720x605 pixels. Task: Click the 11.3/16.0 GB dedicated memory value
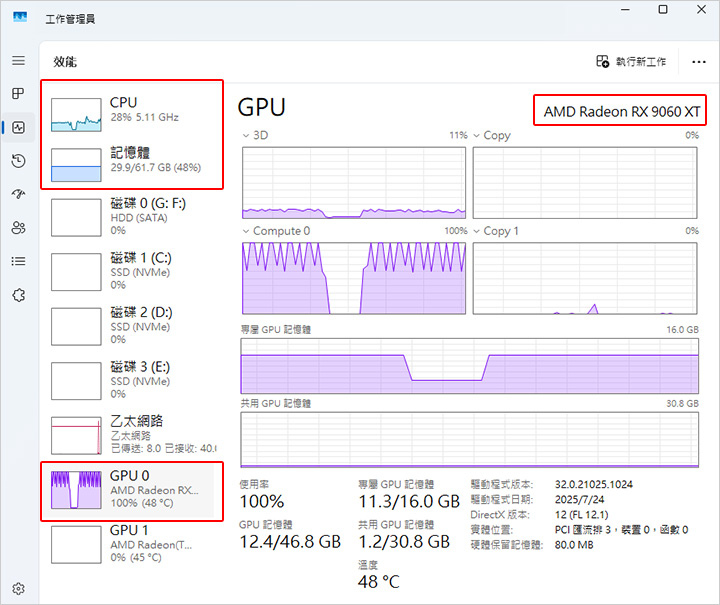[409, 501]
